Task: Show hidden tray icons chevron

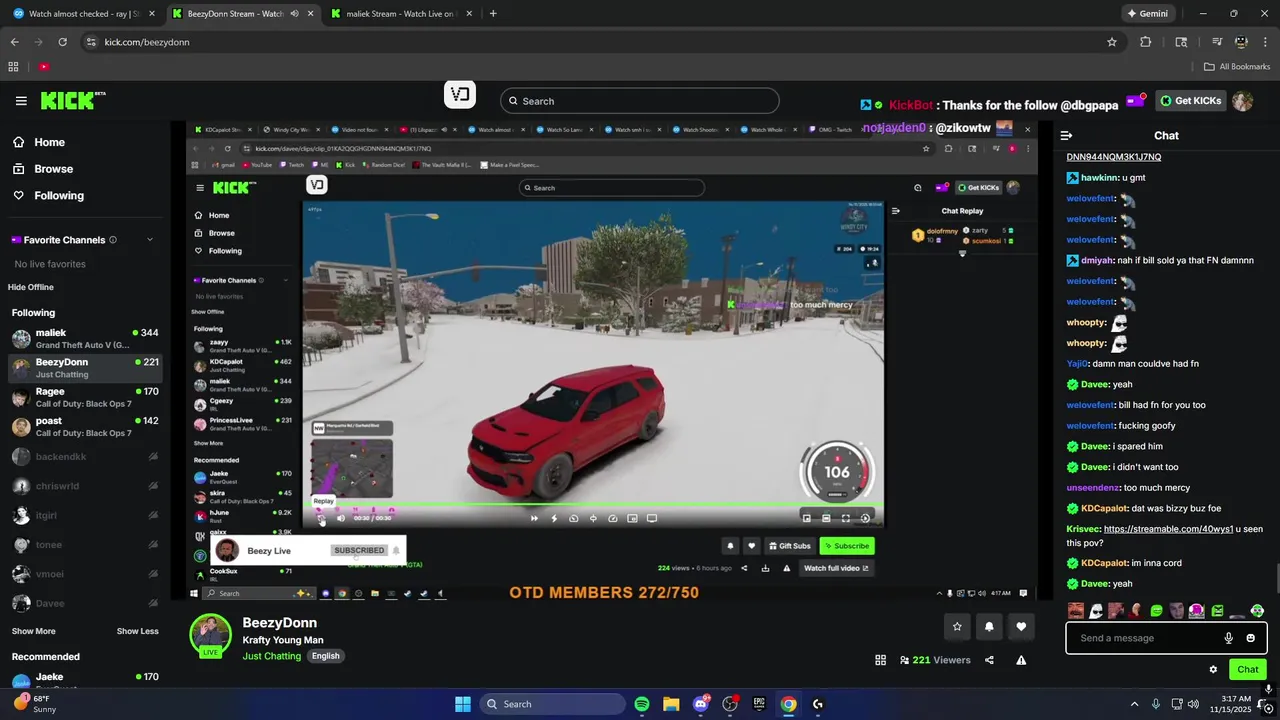Action: [x=1134, y=704]
